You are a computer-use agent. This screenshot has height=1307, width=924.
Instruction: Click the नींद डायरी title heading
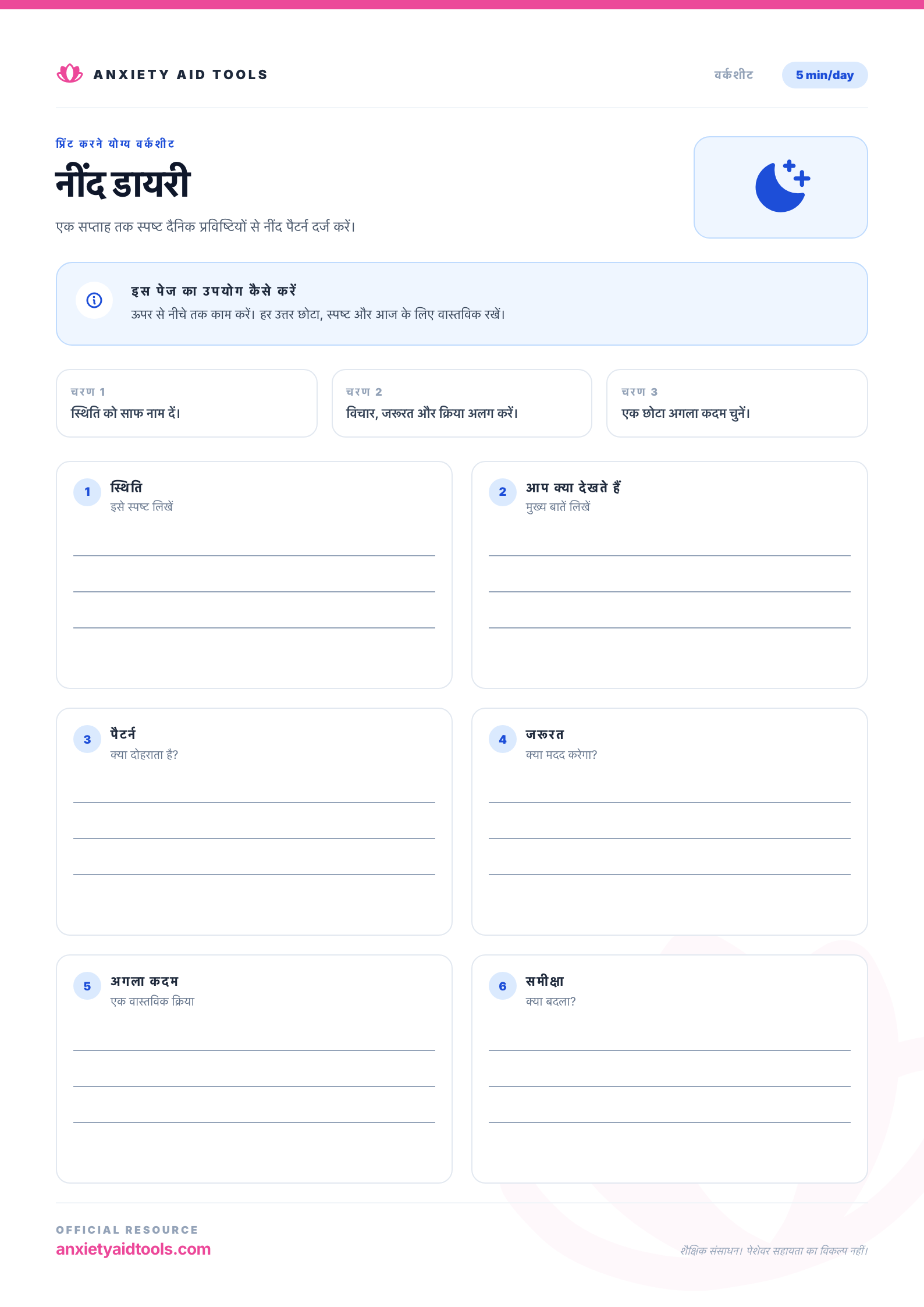click(x=123, y=182)
